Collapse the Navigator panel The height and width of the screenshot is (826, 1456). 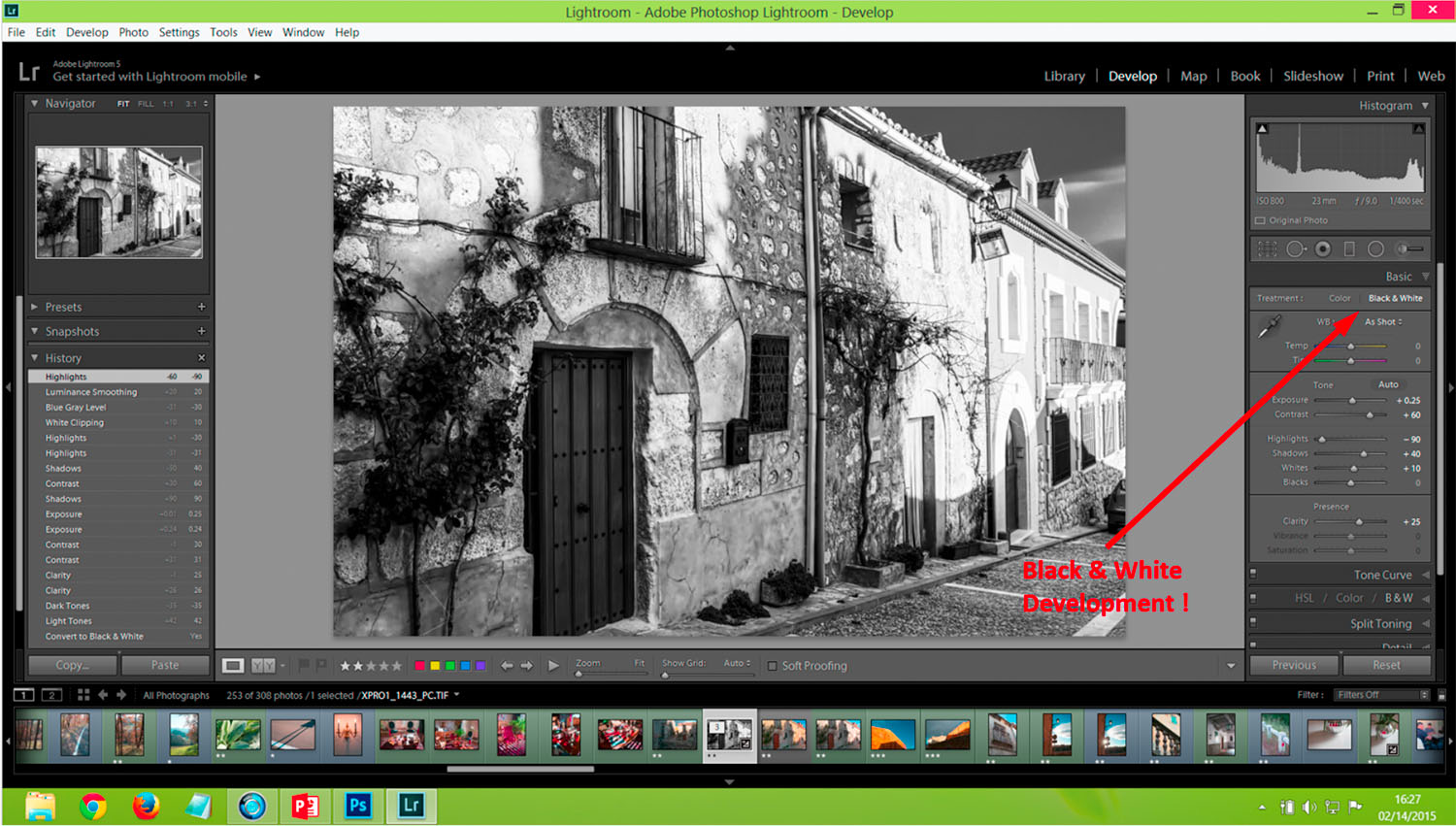click(x=35, y=103)
